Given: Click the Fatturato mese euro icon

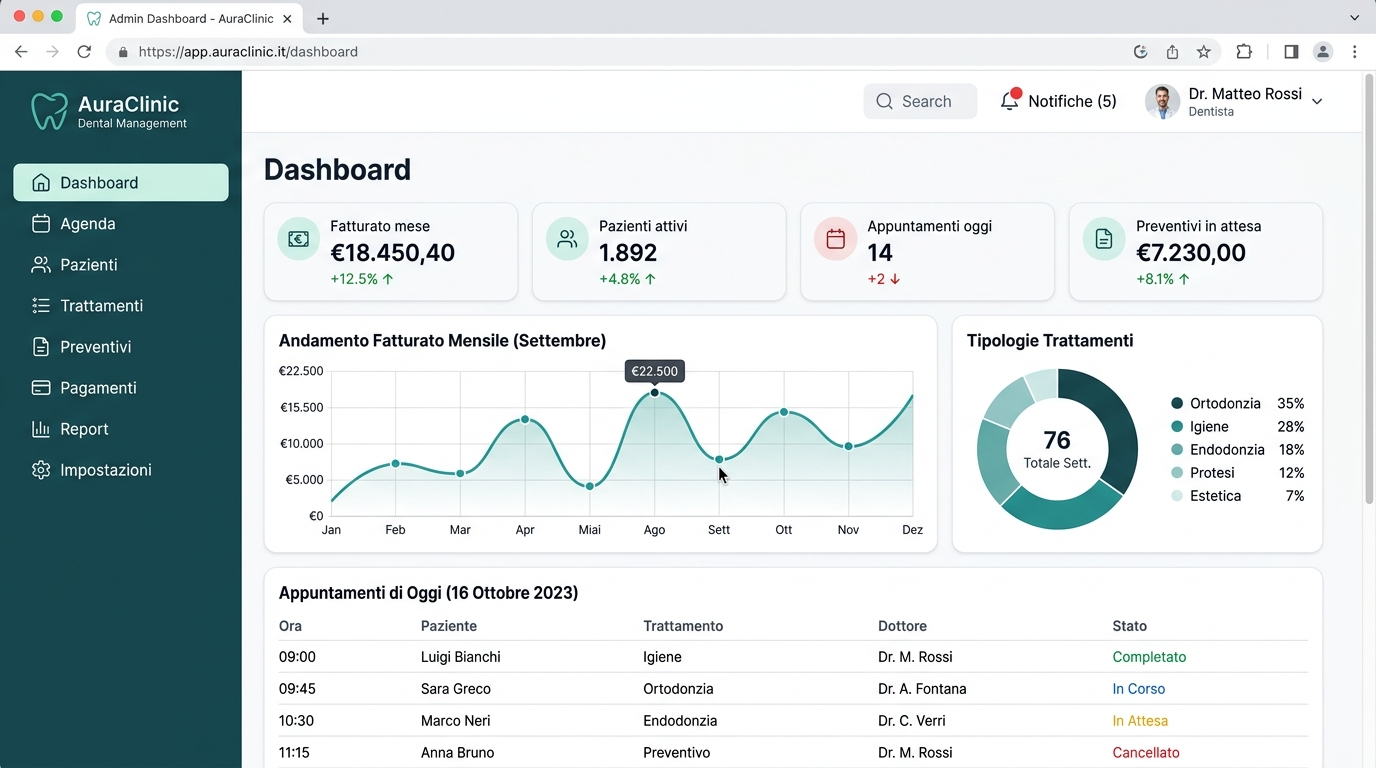Looking at the screenshot, I should pyautogui.click(x=298, y=239).
